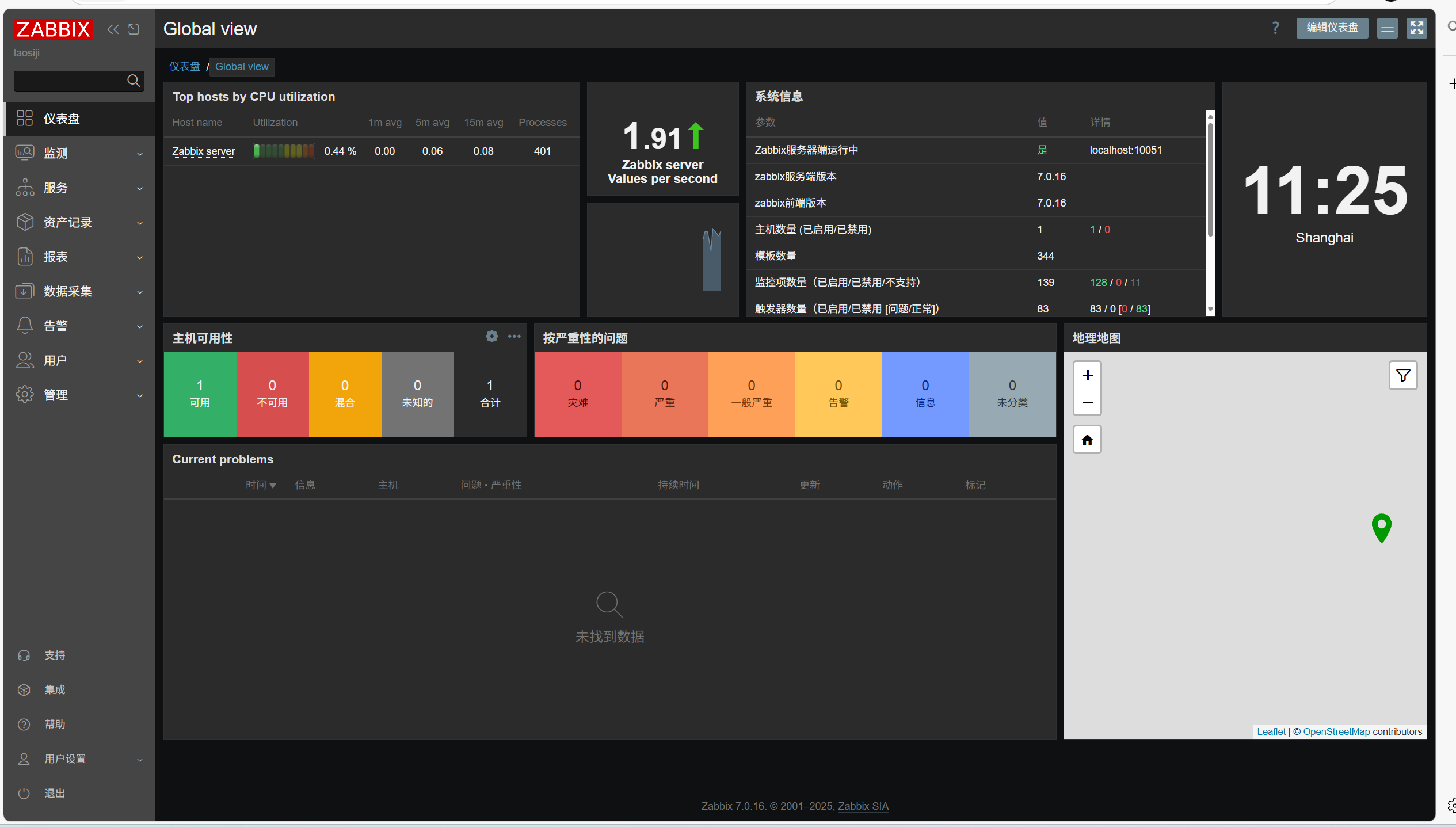Image resolution: width=1456 pixels, height=827 pixels.
Task: Click the 用户 users icon
Action: click(25, 360)
